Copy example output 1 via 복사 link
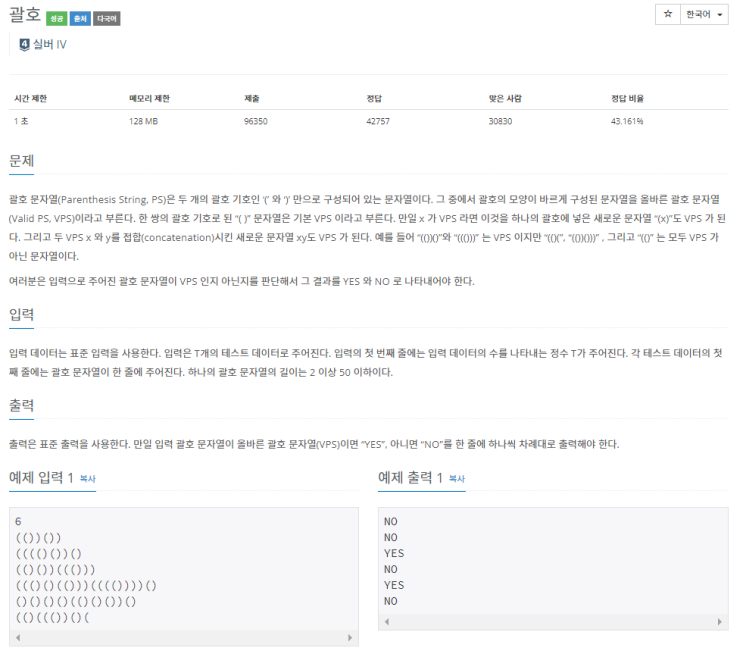Viewport: 743px width, 651px height. [x=457, y=479]
